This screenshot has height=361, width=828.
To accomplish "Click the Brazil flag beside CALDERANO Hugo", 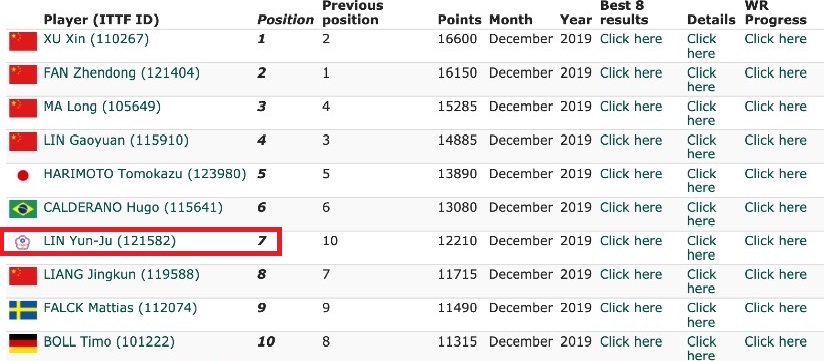I will tap(23, 209).
